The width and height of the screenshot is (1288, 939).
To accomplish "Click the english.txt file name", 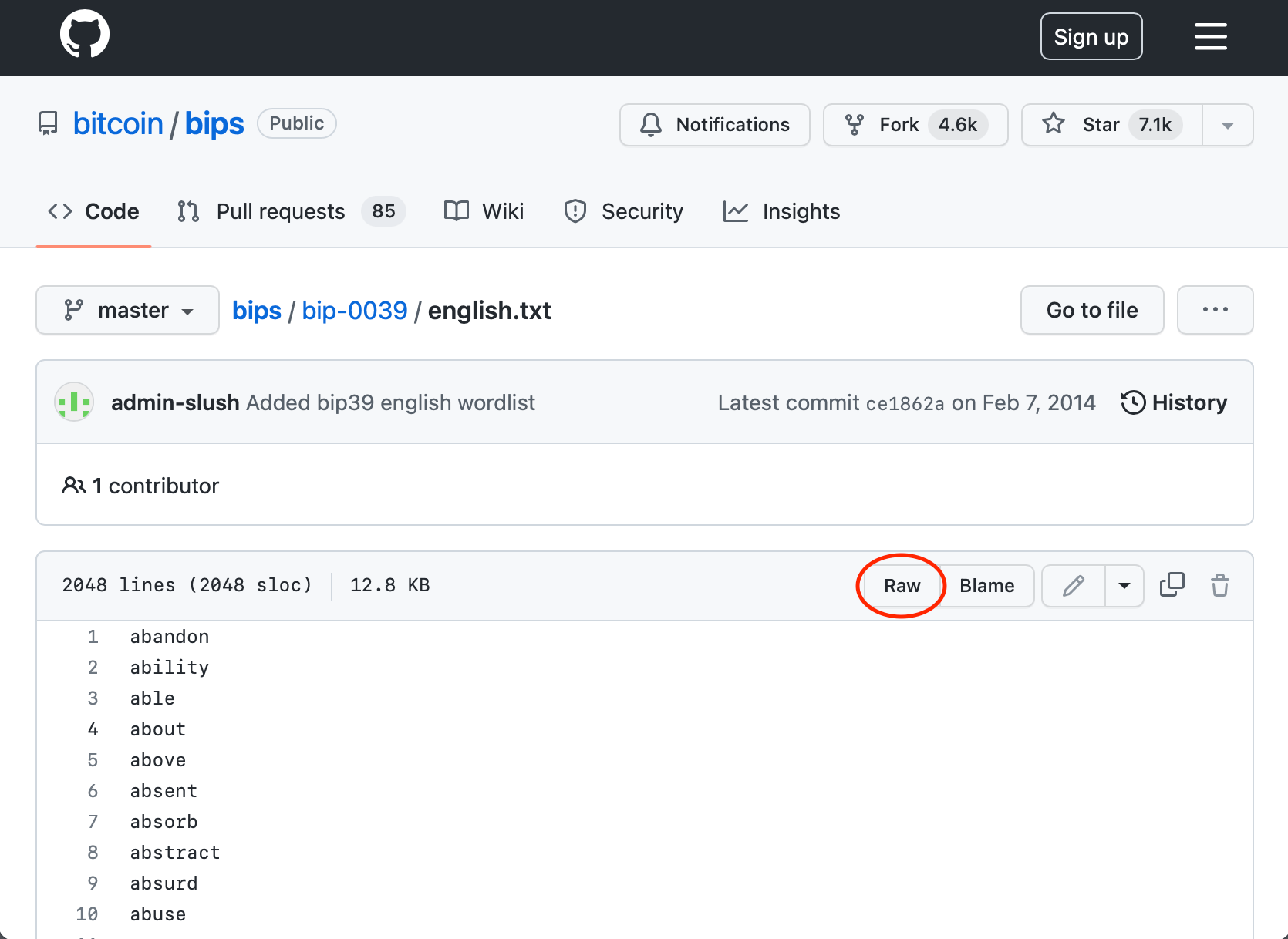I will click(x=490, y=310).
